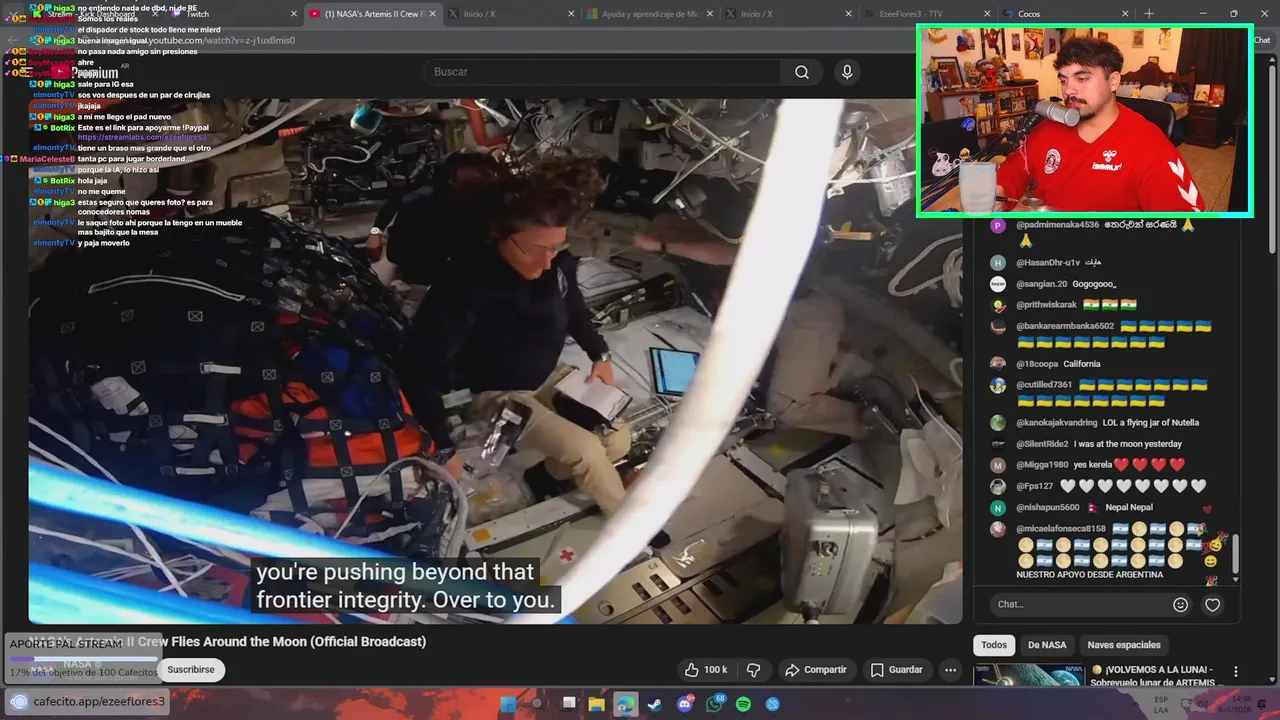Click inside the Buscar search field
The height and width of the screenshot is (720, 1280).
point(600,72)
